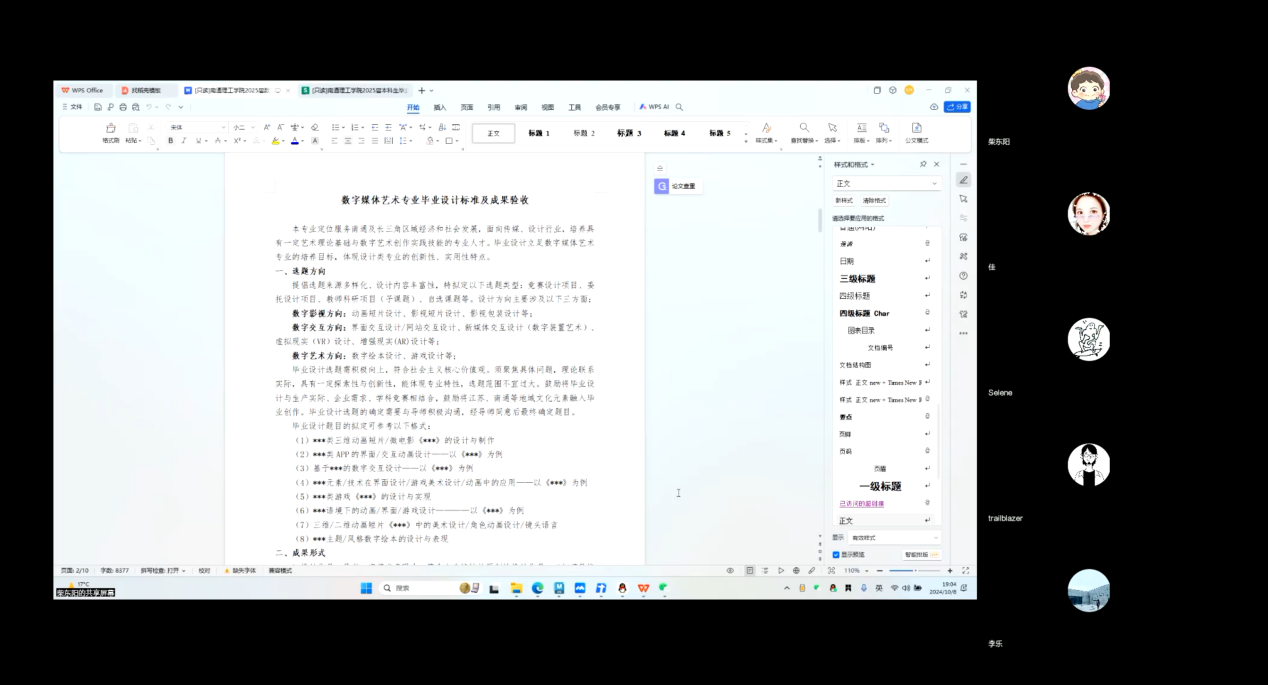The height and width of the screenshot is (685, 1268).
Task: Pin the 样式和格式 panel
Action: 923,164
